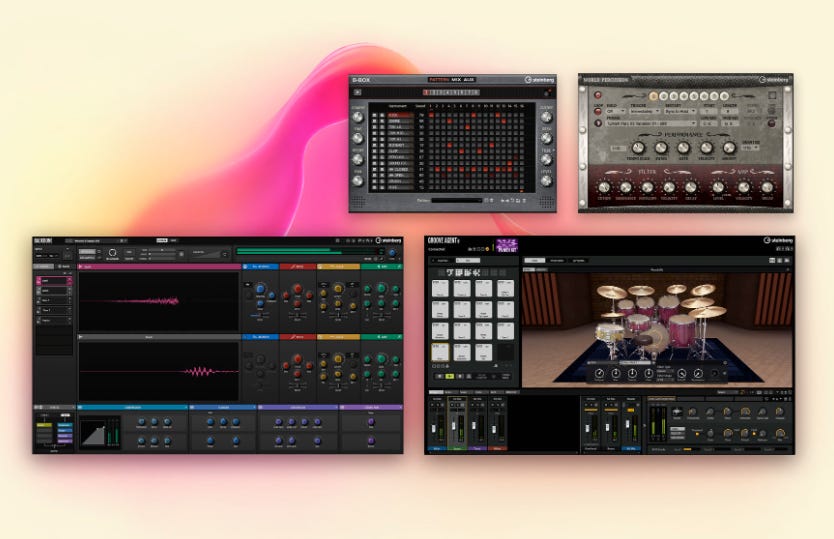Click first knob on drum kit overlay panel
The image size is (834, 539).
(599, 374)
